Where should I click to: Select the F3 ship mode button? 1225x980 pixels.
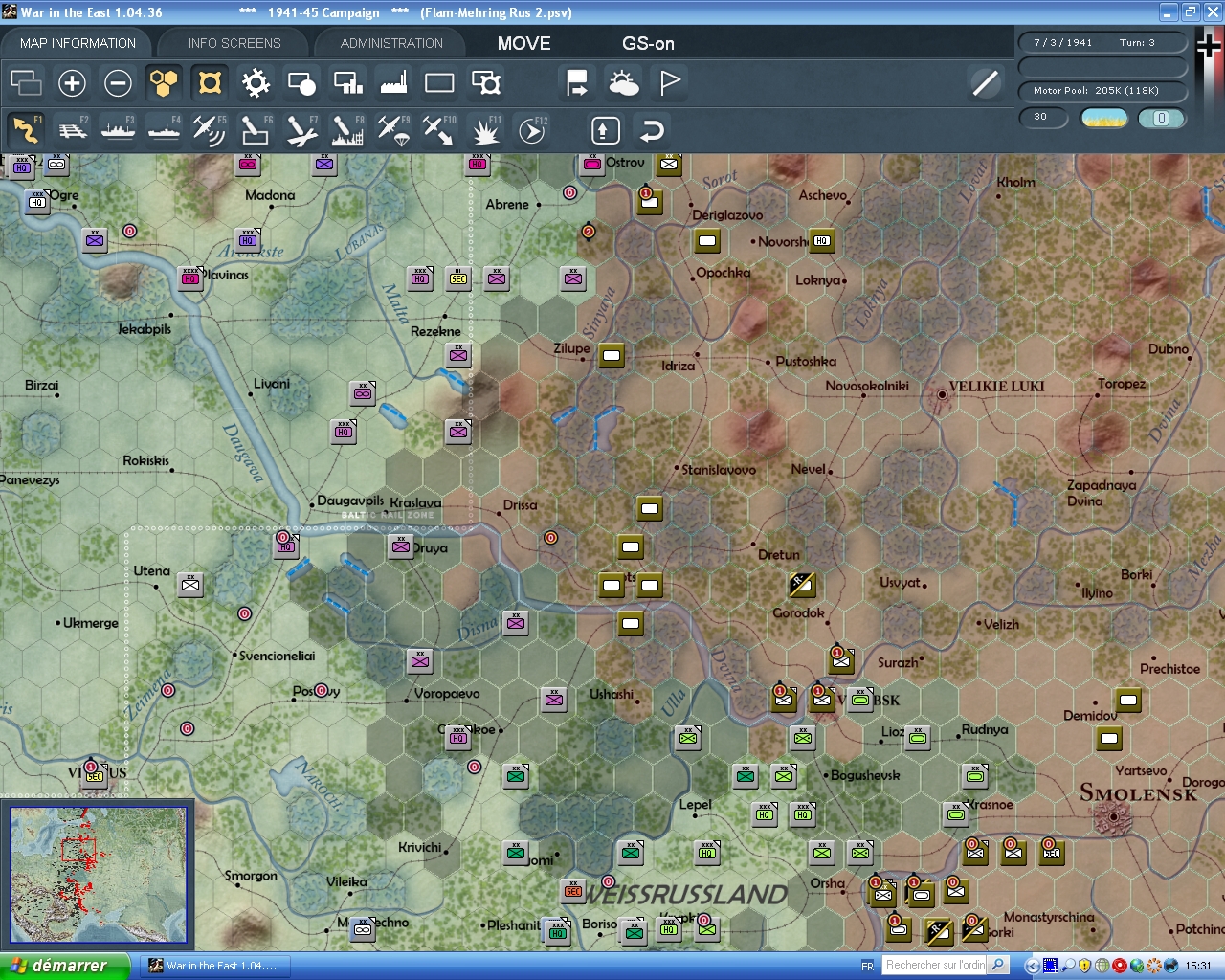[x=118, y=129]
